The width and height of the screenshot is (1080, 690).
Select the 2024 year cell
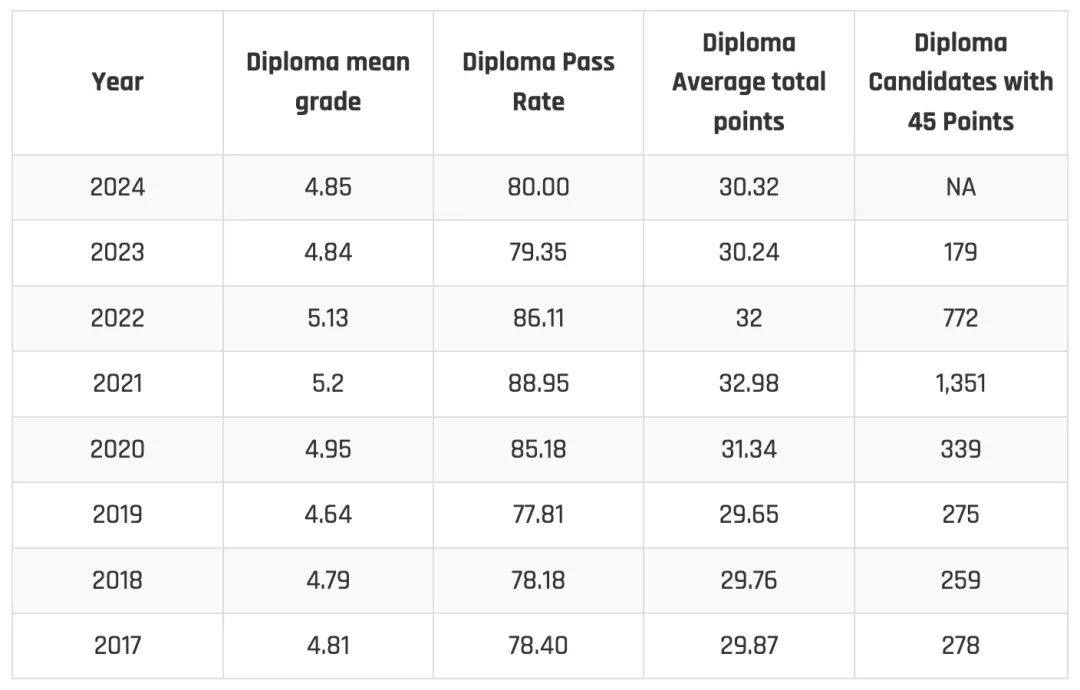pos(118,187)
